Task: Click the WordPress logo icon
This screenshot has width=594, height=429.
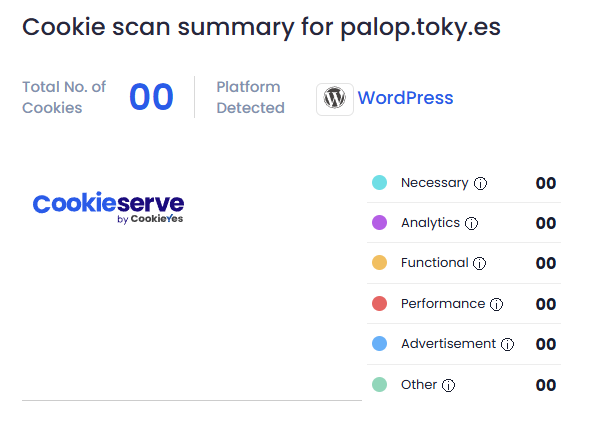Action: tap(335, 99)
